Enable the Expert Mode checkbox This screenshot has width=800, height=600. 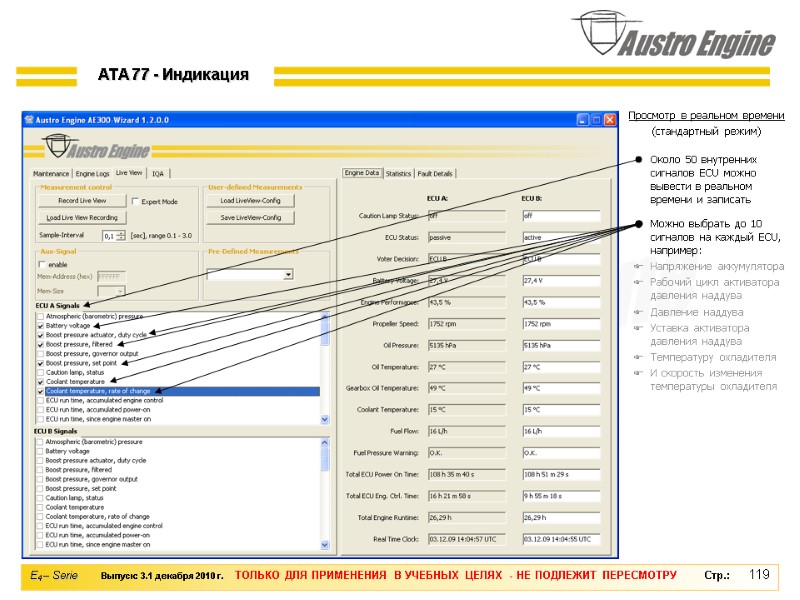coord(135,201)
